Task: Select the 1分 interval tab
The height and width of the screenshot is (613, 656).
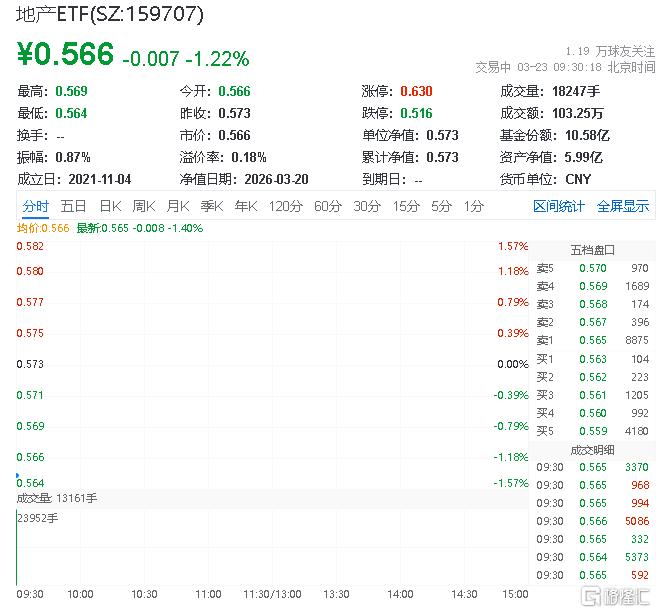Action: (x=474, y=206)
